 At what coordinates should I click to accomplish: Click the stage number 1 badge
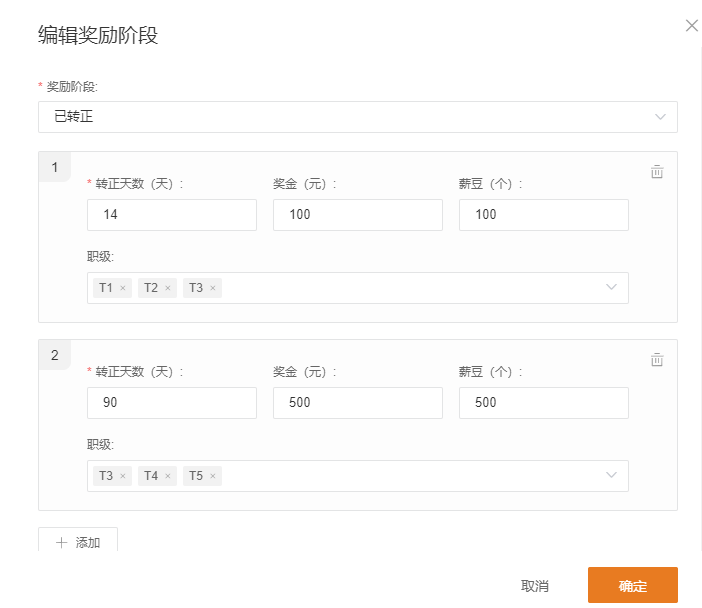pyautogui.click(x=55, y=167)
